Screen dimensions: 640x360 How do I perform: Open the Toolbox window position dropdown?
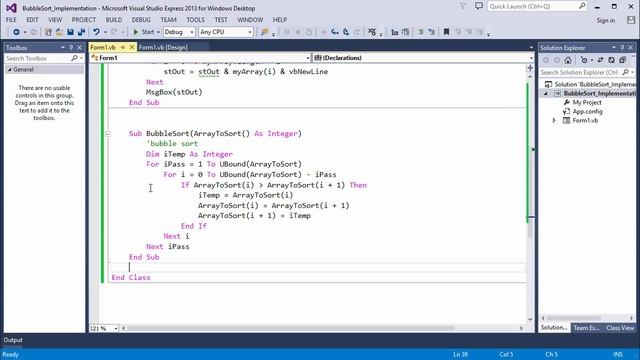click(63, 47)
